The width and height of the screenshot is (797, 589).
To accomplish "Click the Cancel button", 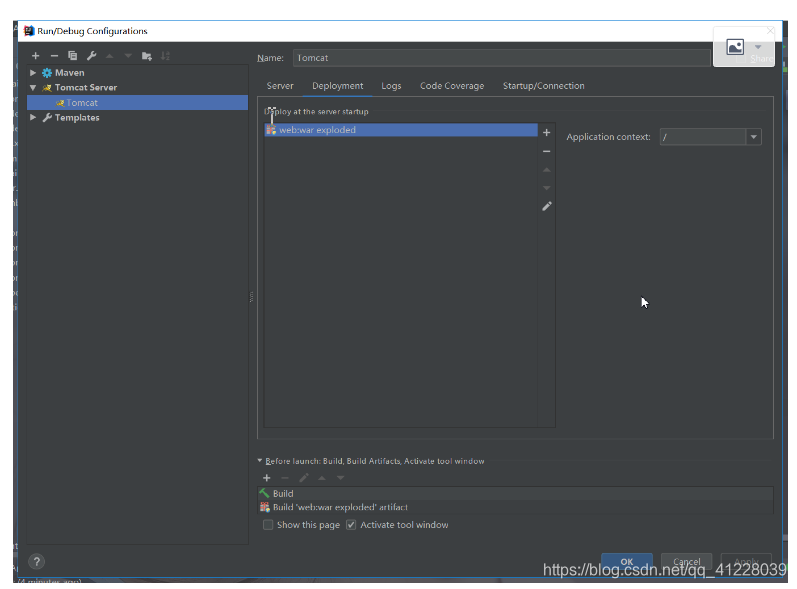I will tap(687, 562).
